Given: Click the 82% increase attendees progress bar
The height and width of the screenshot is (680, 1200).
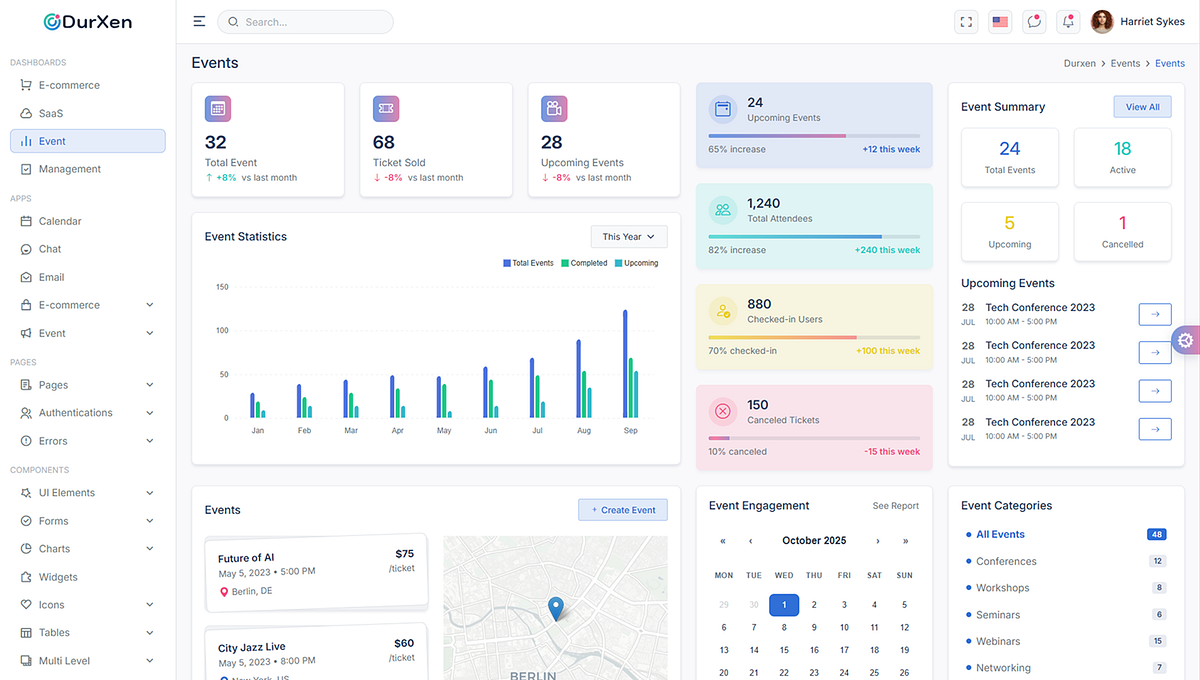Looking at the screenshot, I should [813, 235].
